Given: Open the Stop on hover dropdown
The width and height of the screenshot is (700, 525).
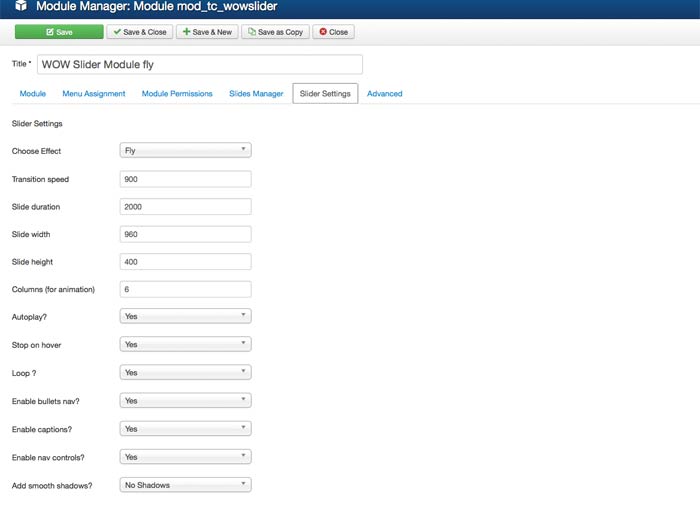Looking at the screenshot, I should click(185, 344).
